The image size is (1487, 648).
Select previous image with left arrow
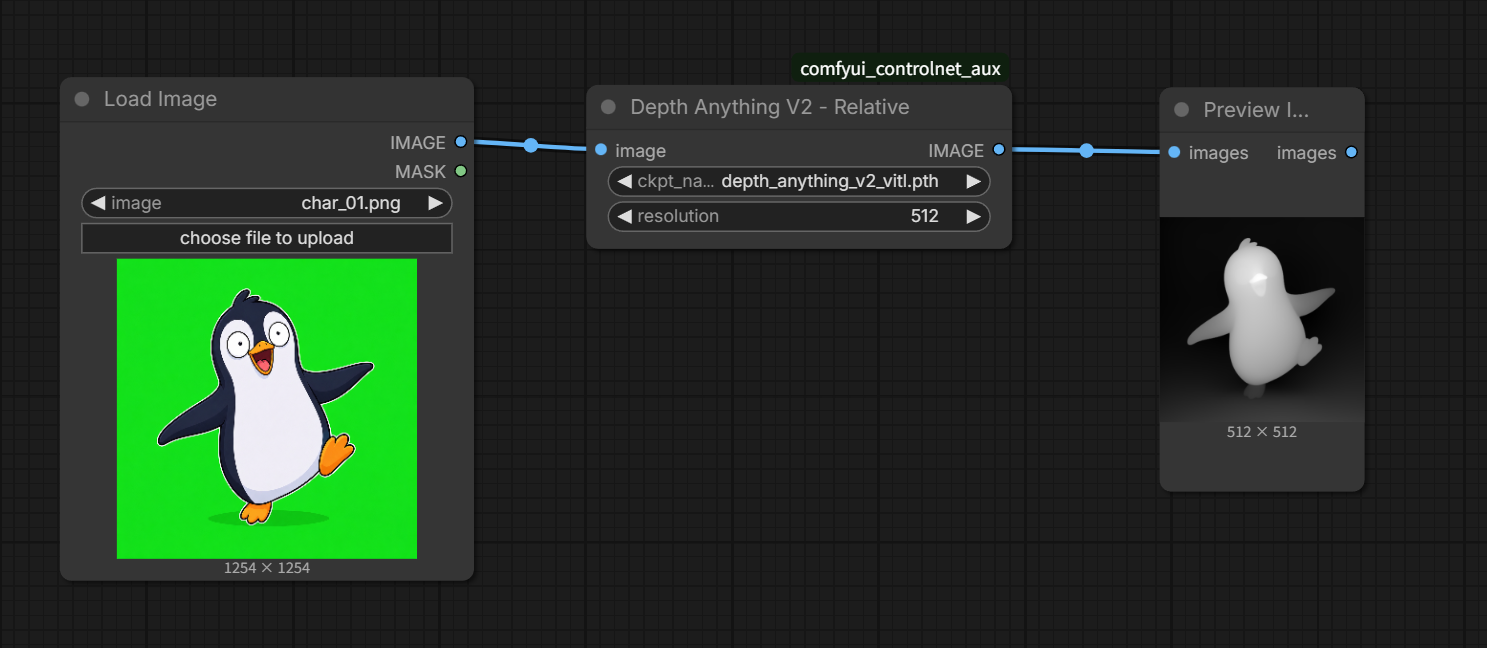(x=98, y=203)
